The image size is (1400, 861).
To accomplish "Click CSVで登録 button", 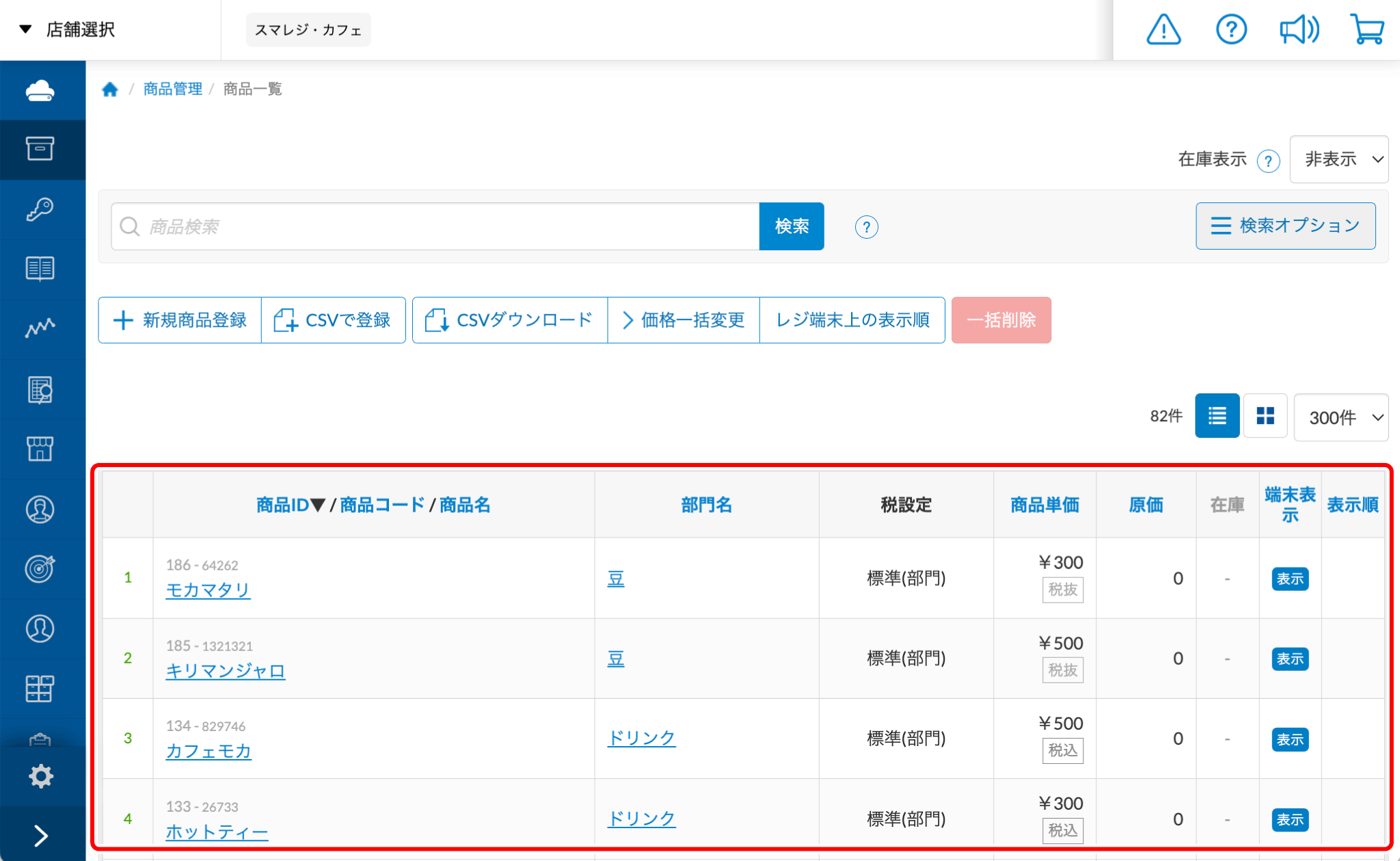I will click(x=334, y=320).
